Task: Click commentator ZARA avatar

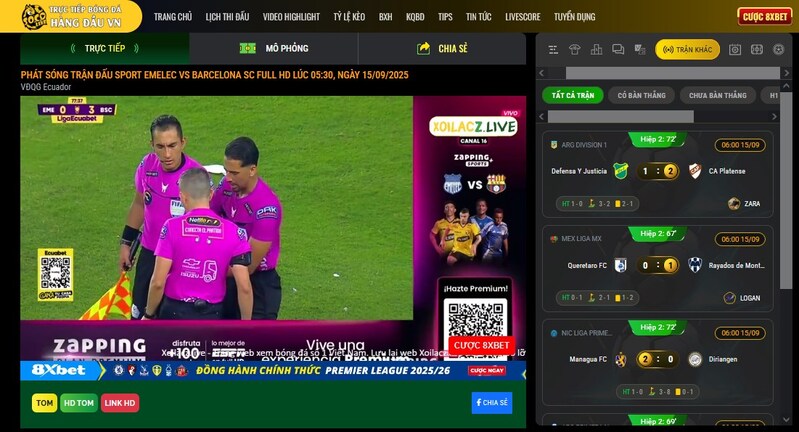Action: [734, 204]
